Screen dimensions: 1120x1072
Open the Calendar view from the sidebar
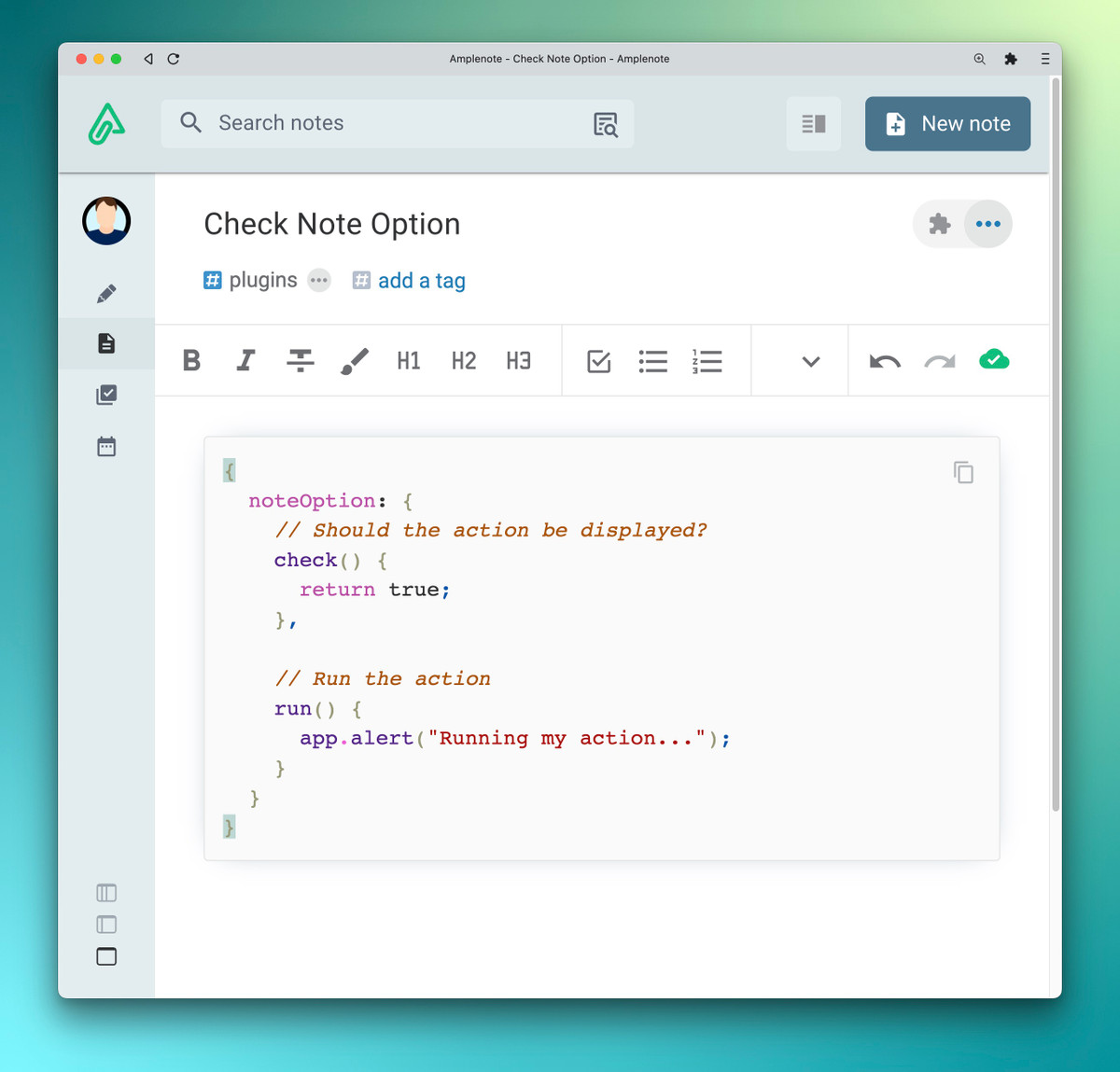[x=105, y=446]
